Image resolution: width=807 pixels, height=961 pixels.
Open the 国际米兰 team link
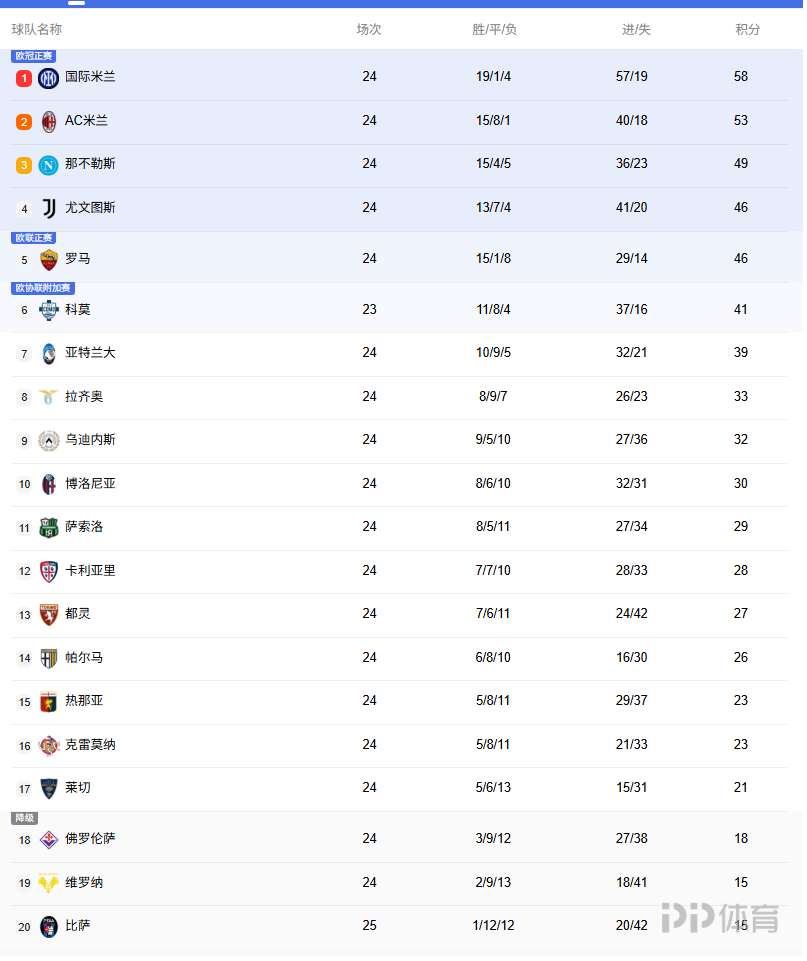click(x=90, y=77)
